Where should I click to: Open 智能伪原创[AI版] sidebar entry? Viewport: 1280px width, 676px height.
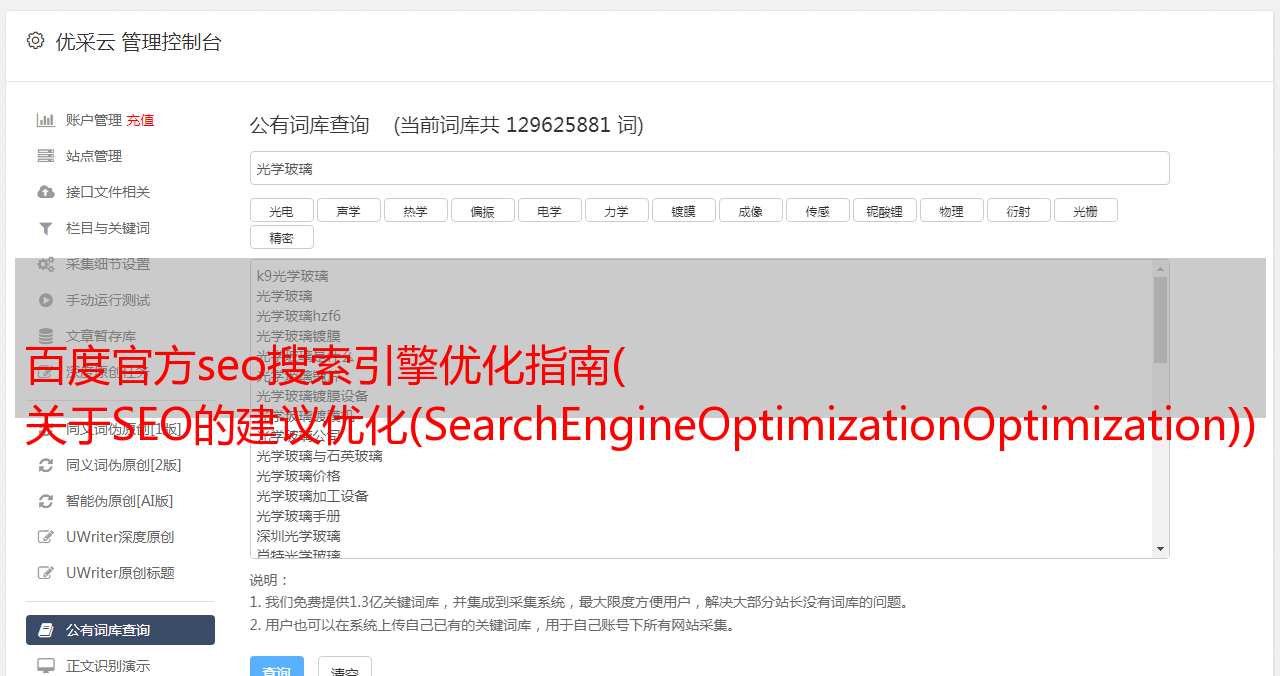pos(120,501)
